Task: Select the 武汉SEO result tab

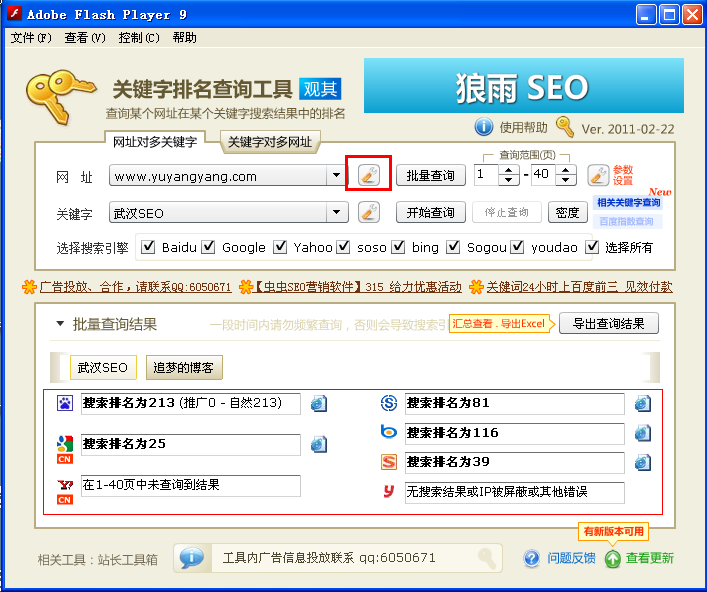Action: pyautogui.click(x=103, y=367)
